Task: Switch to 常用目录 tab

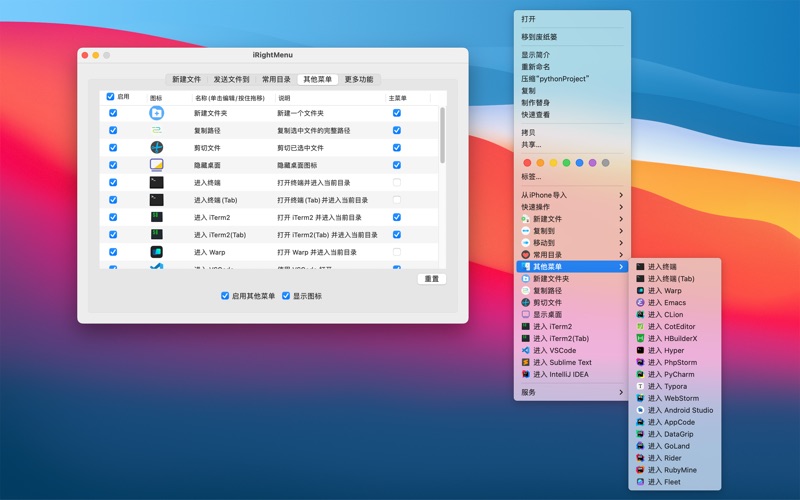Action: pos(276,79)
